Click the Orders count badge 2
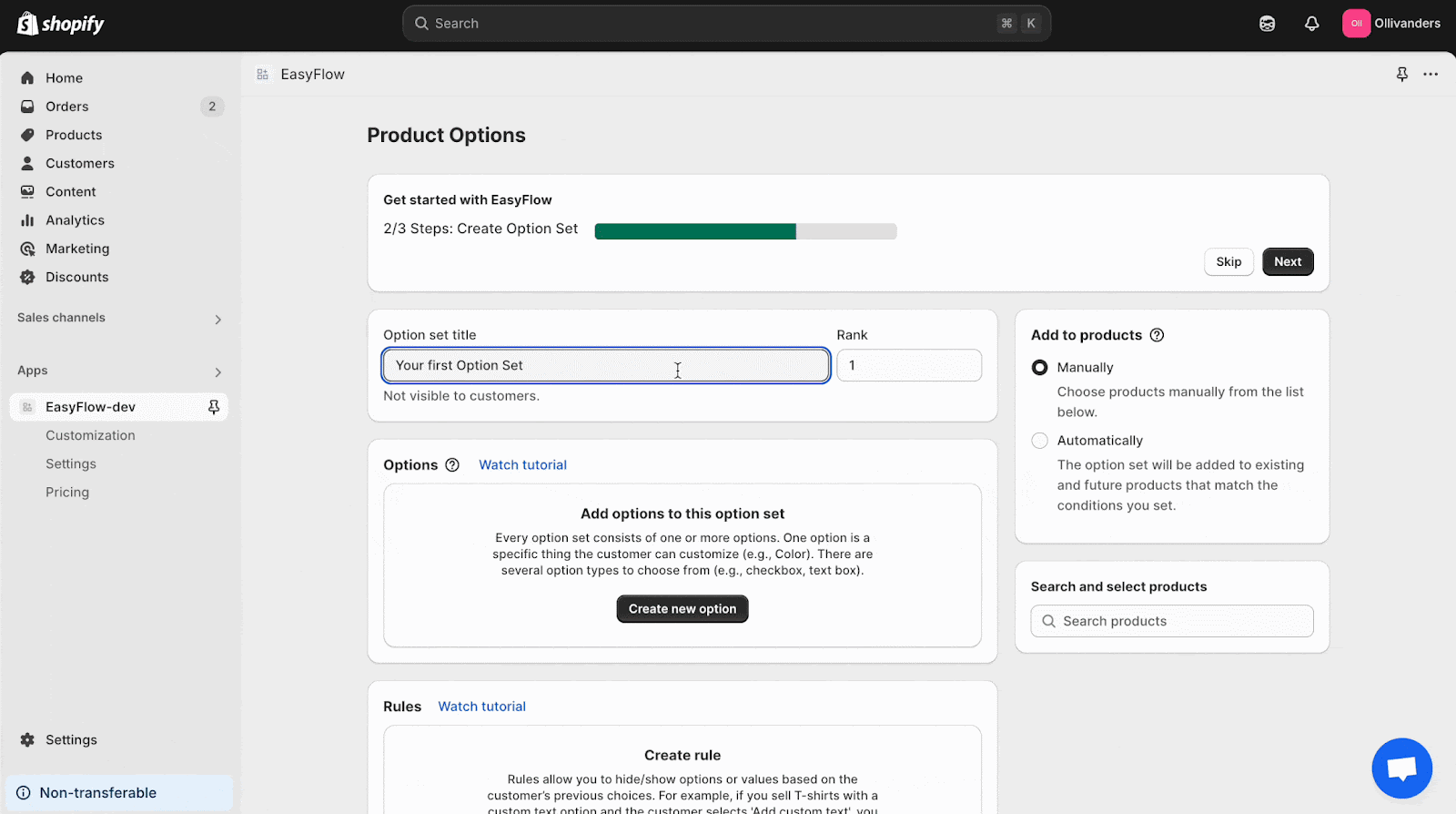This screenshot has width=1456, height=814. pyautogui.click(x=212, y=107)
